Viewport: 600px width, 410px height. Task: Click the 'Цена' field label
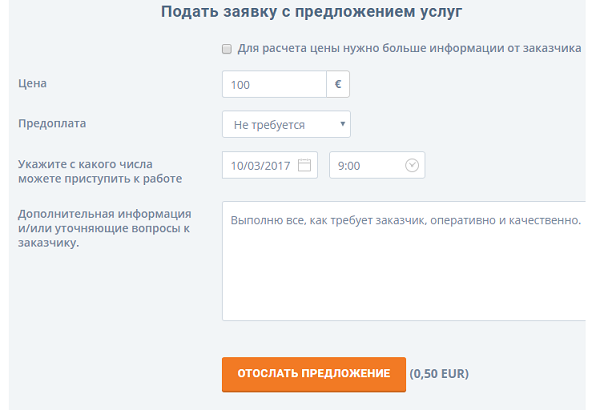(33, 85)
